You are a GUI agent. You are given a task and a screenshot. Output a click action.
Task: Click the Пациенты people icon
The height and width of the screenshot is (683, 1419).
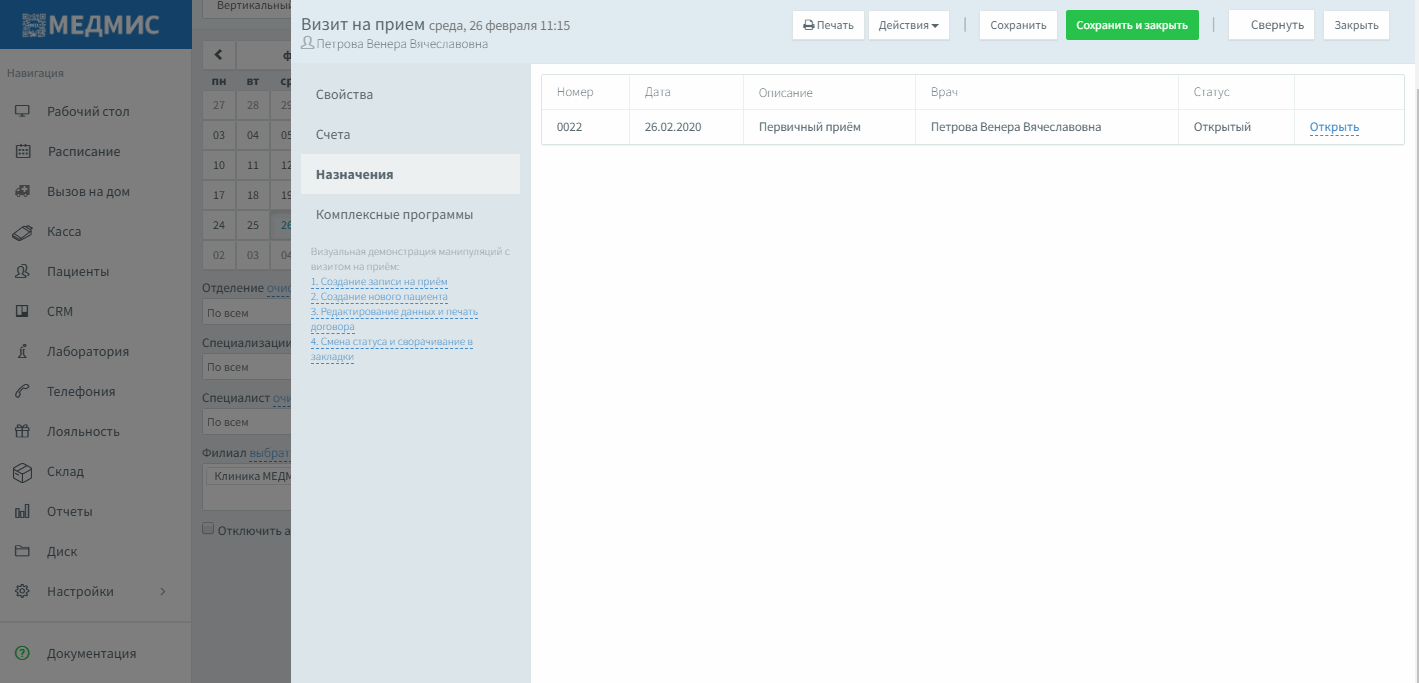(x=22, y=271)
